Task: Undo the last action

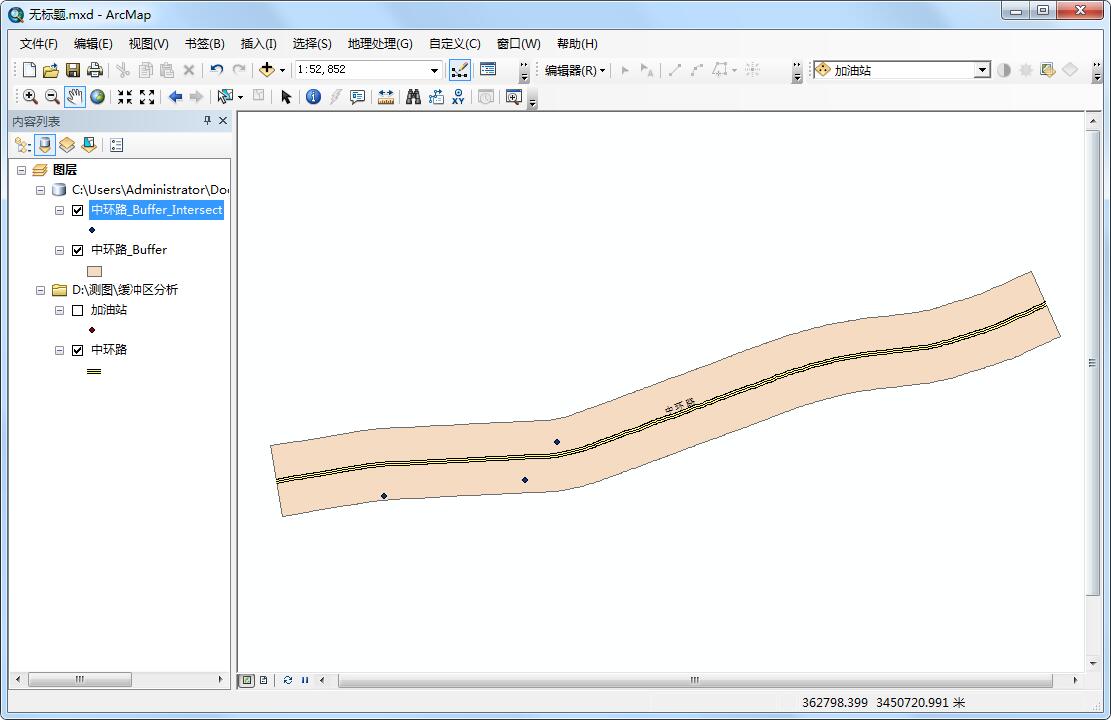Action: 217,69
